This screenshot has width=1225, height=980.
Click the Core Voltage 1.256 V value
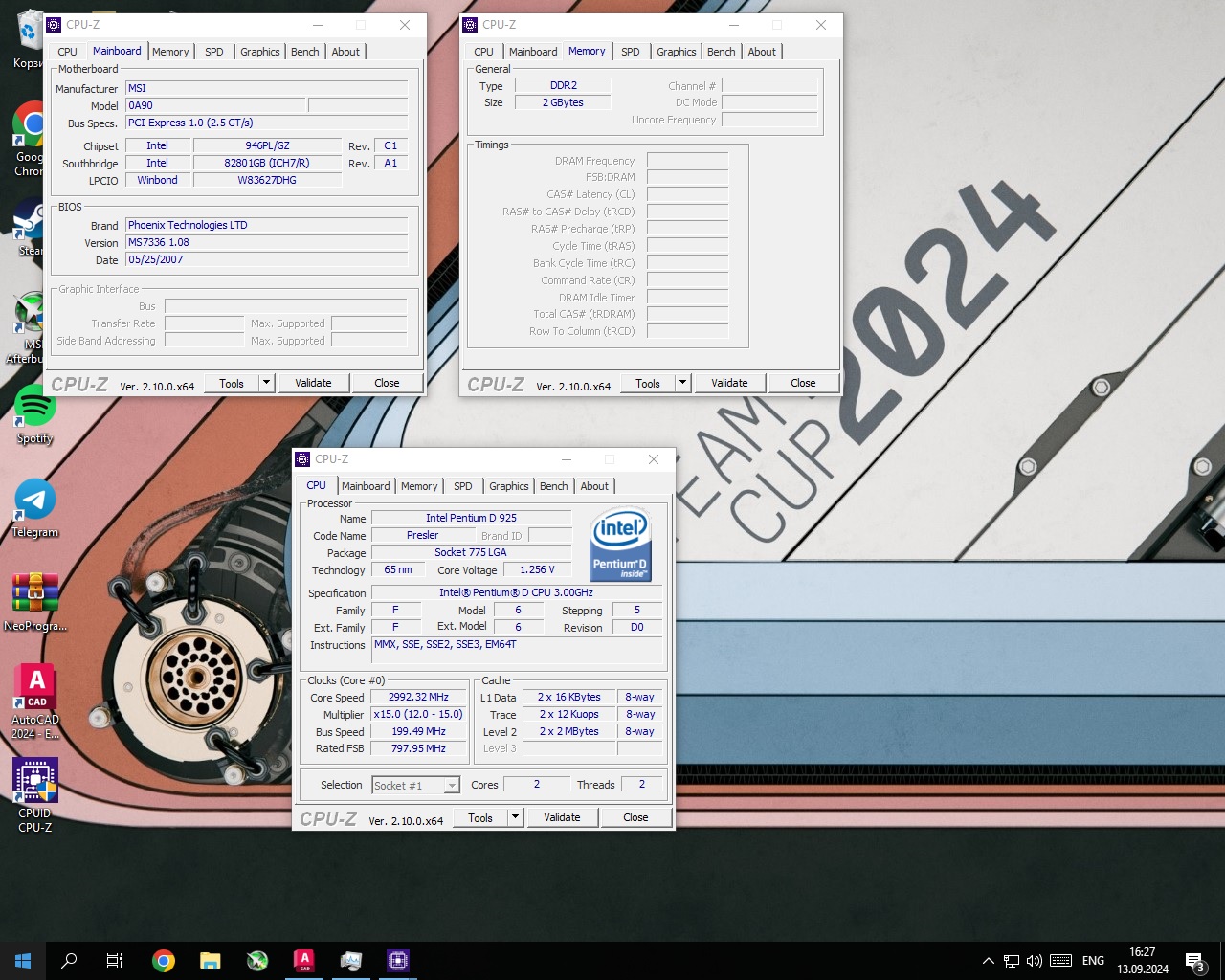pyautogui.click(x=537, y=569)
